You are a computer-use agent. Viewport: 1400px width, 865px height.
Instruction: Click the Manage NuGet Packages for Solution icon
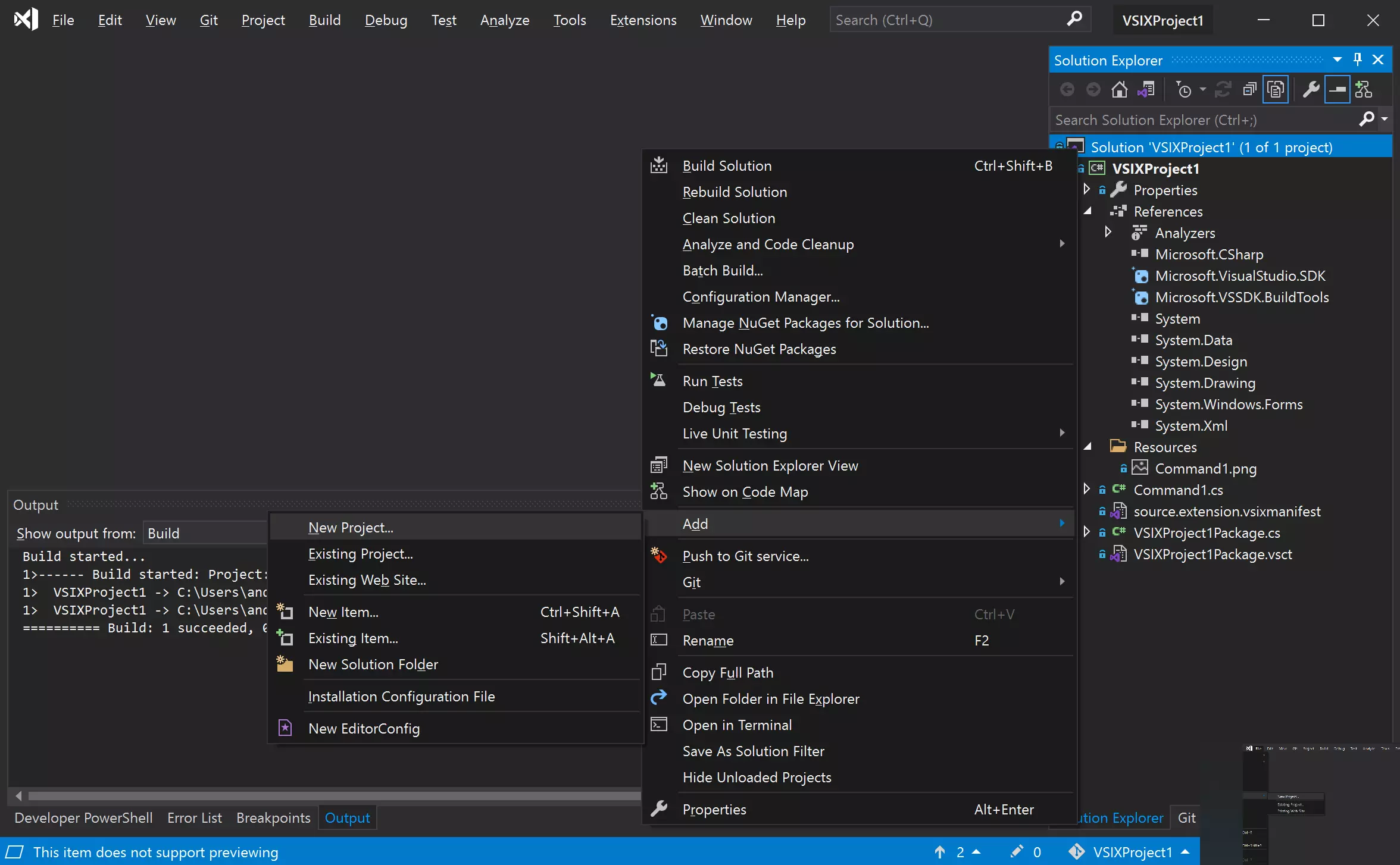(659, 322)
